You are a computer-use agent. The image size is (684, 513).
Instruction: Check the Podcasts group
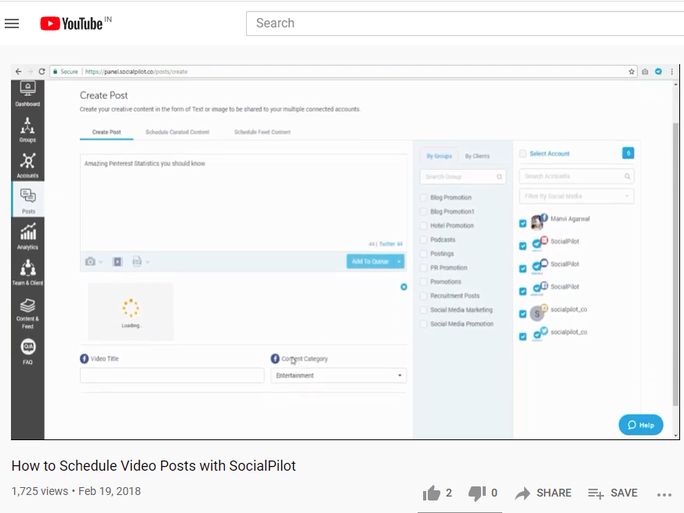click(x=423, y=239)
